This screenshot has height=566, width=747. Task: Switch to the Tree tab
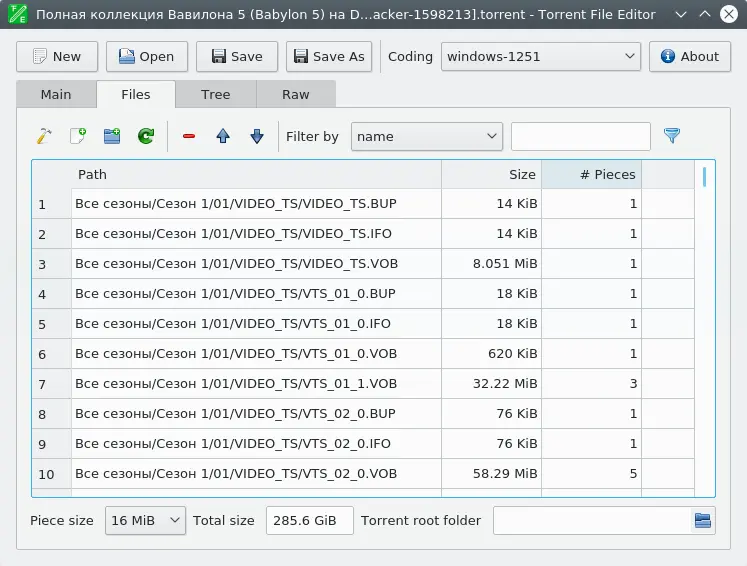click(216, 94)
